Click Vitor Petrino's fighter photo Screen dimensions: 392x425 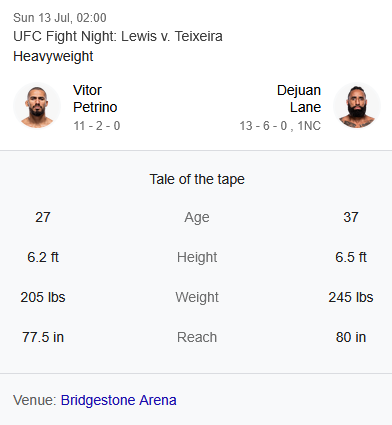pos(37,106)
